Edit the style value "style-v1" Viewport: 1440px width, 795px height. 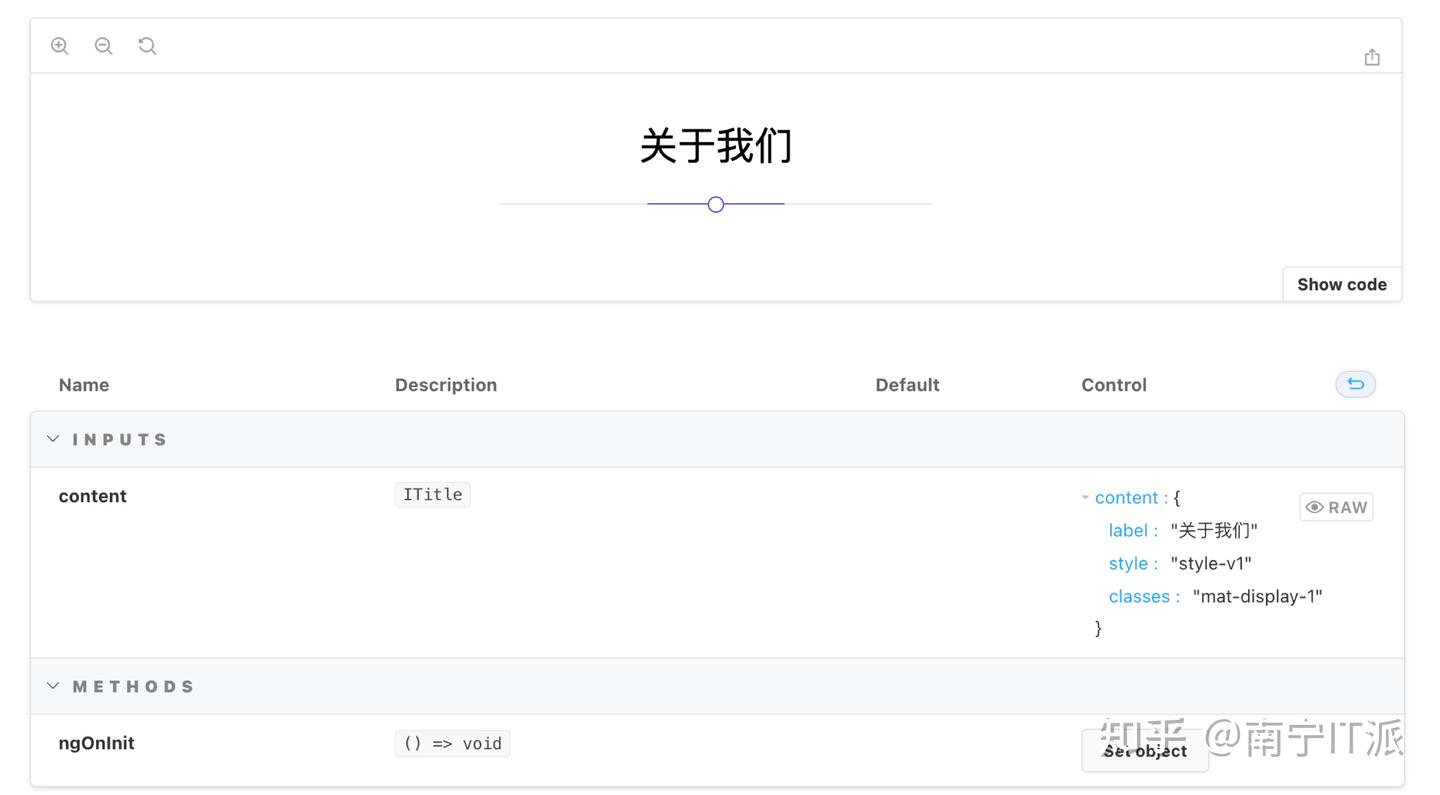coord(1211,563)
